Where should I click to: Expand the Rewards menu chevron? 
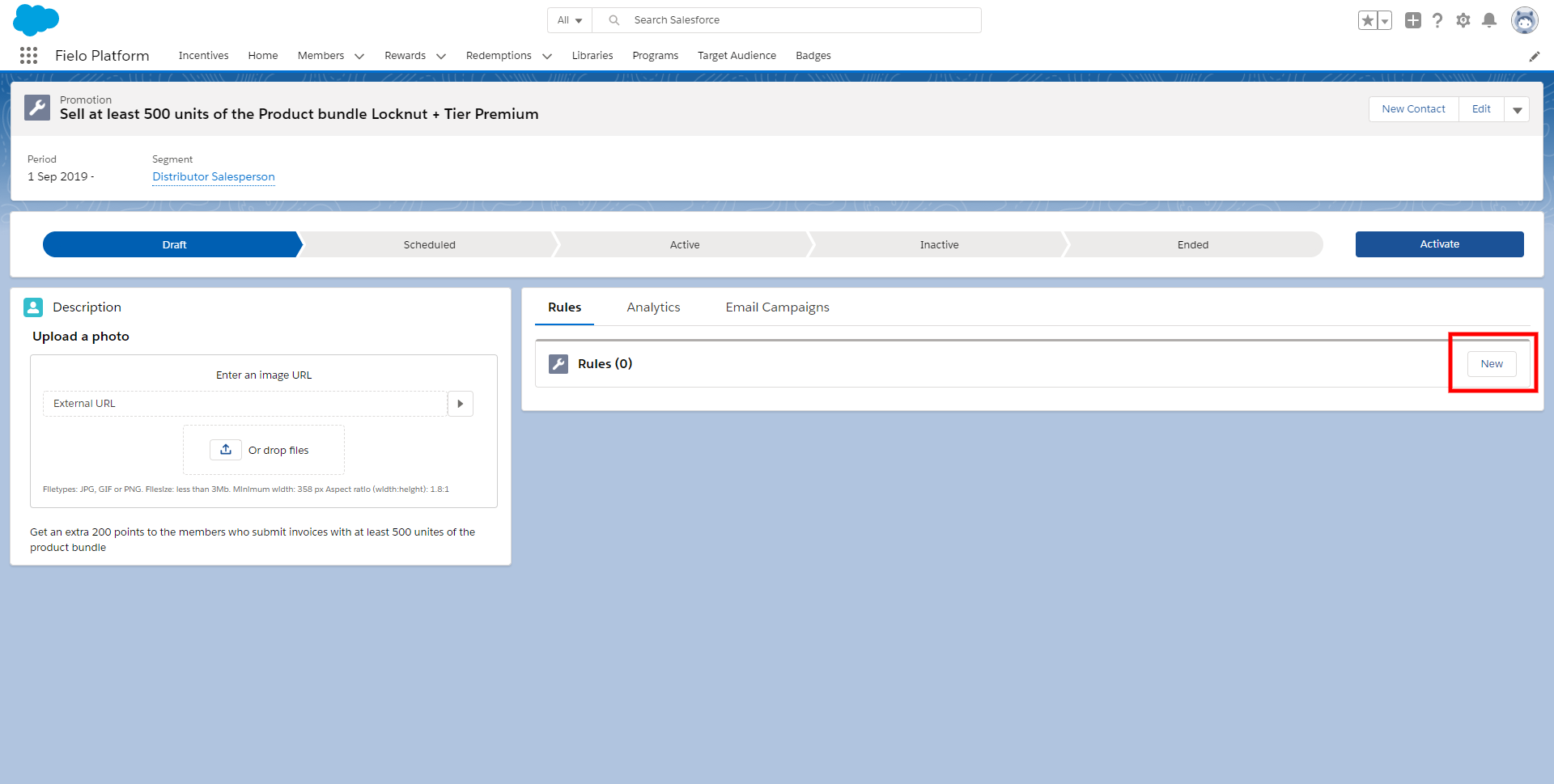(x=441, y=56)
